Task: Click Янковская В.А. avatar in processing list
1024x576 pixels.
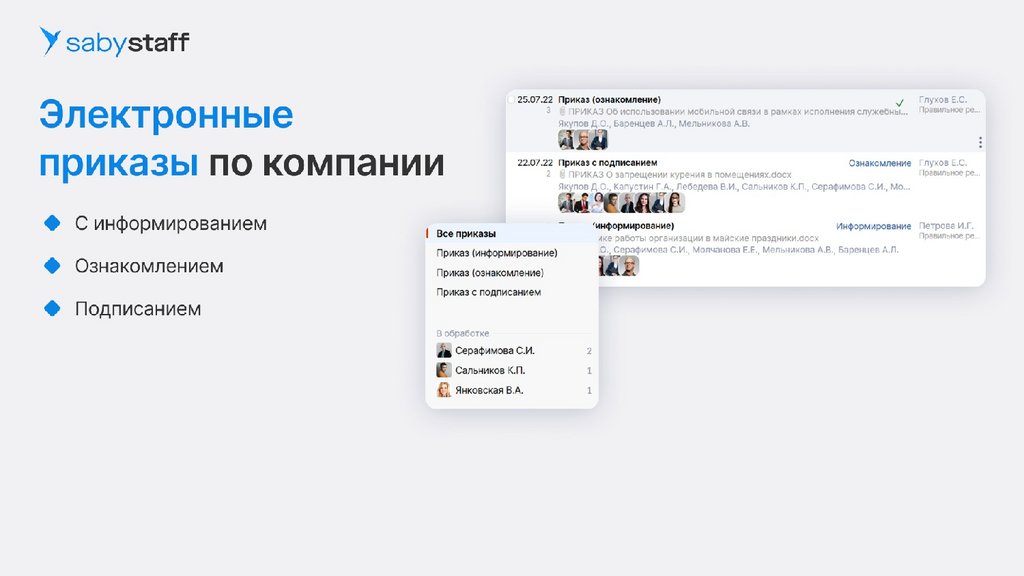Action: pos(444,390)
